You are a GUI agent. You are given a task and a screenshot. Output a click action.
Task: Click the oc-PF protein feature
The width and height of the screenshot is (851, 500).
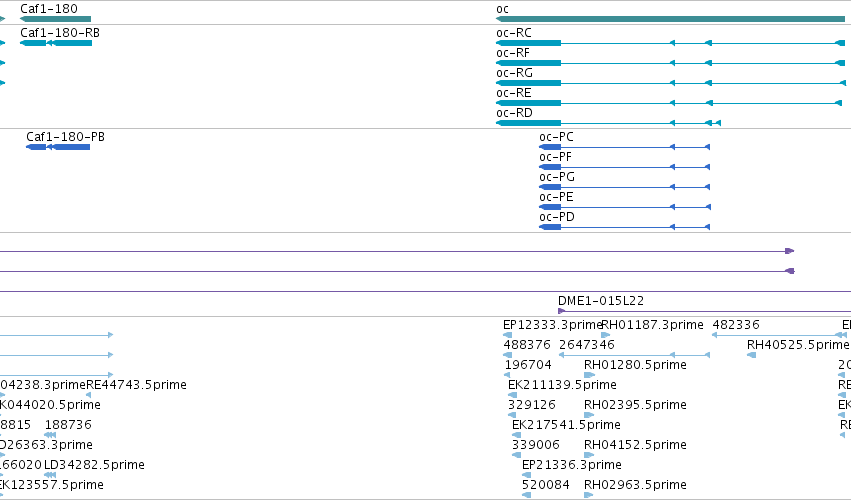[x=625, y=167]
